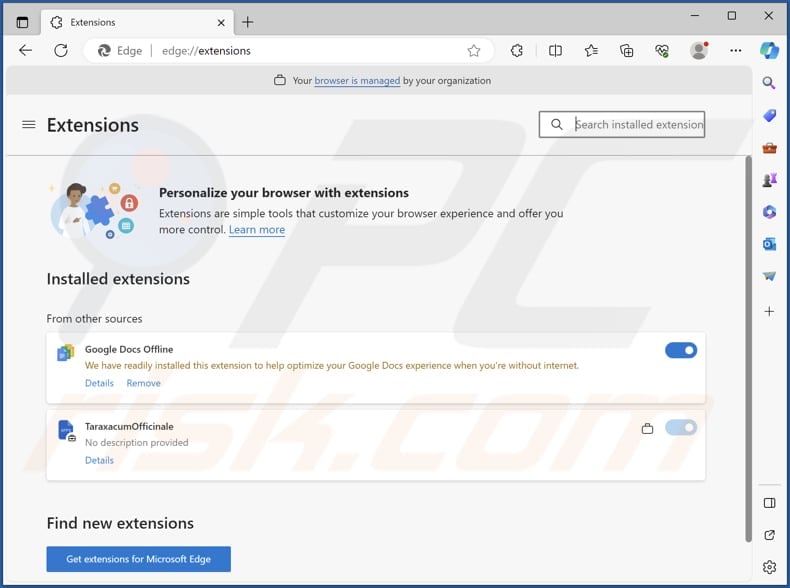The height and width of the screenshot is (588, 790).
Task: Focus the Search installed extensions field
Action: tap(622, 124)
